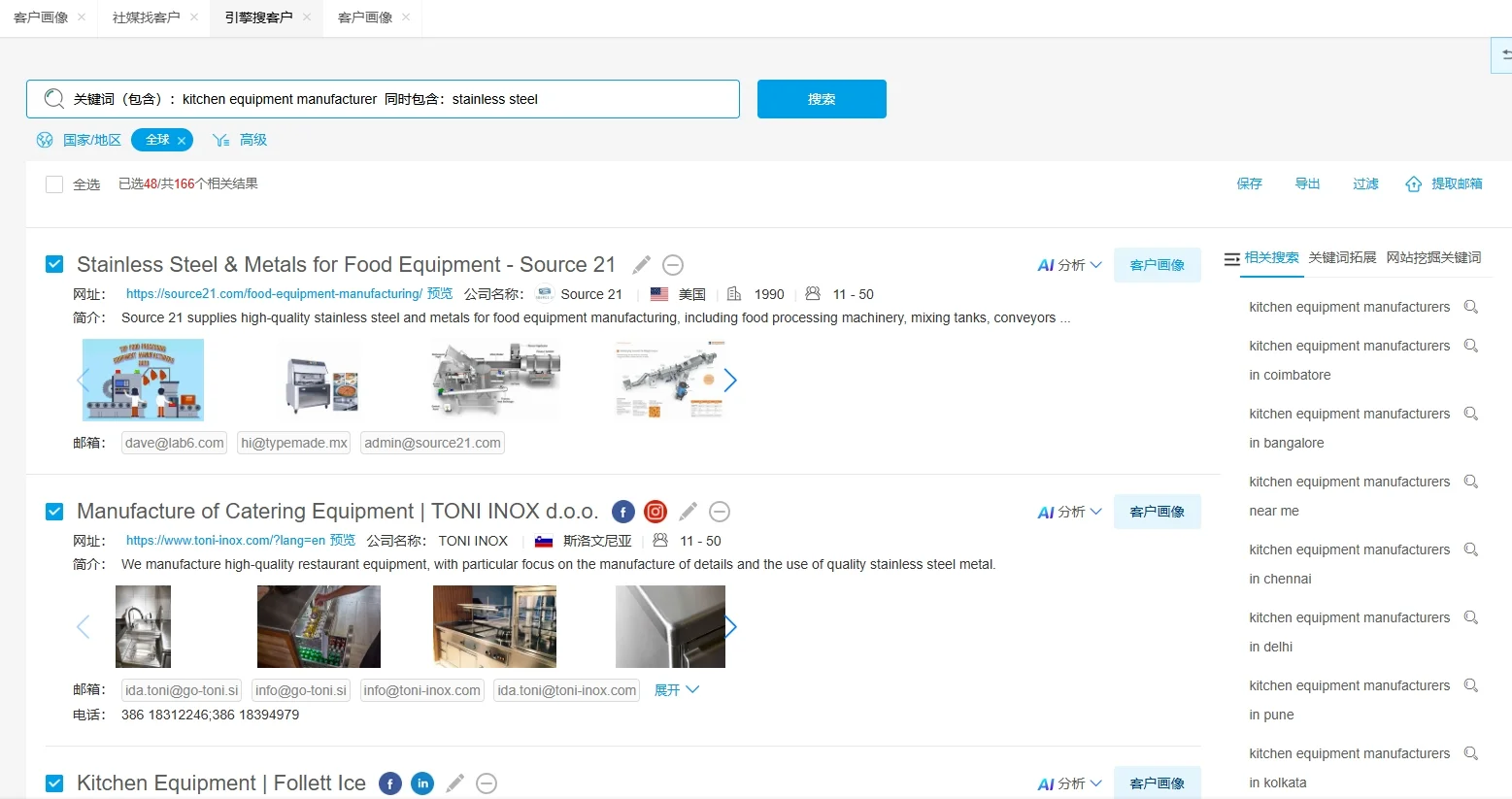The image size is (1512, 799).
Task: Expand more TONI INOX emails with 展开
Action: pyautogui.click(x=676, y=690)
